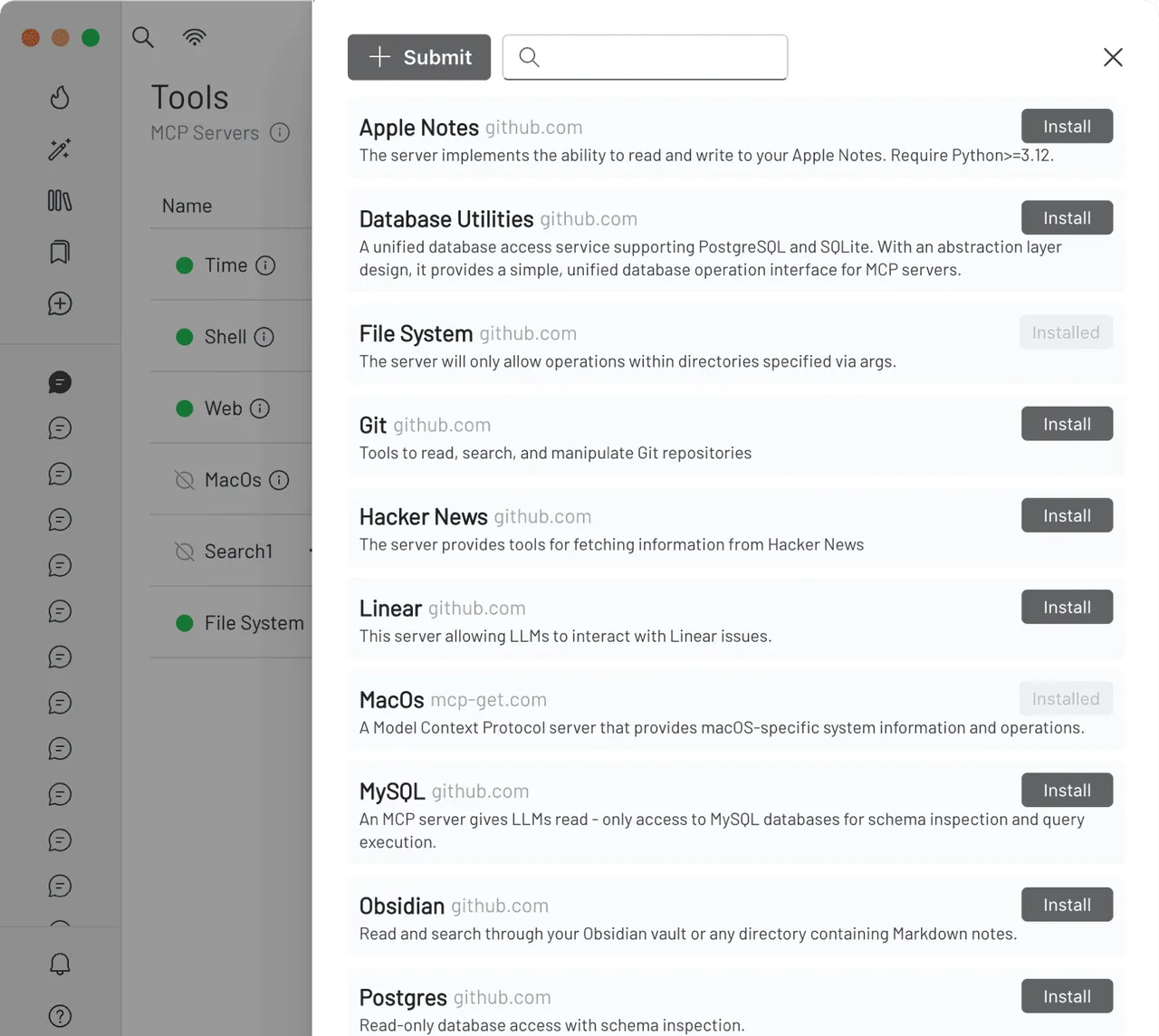Open github.com link beside Hacker News
1159x1036 pixels.
coord(542,516)
